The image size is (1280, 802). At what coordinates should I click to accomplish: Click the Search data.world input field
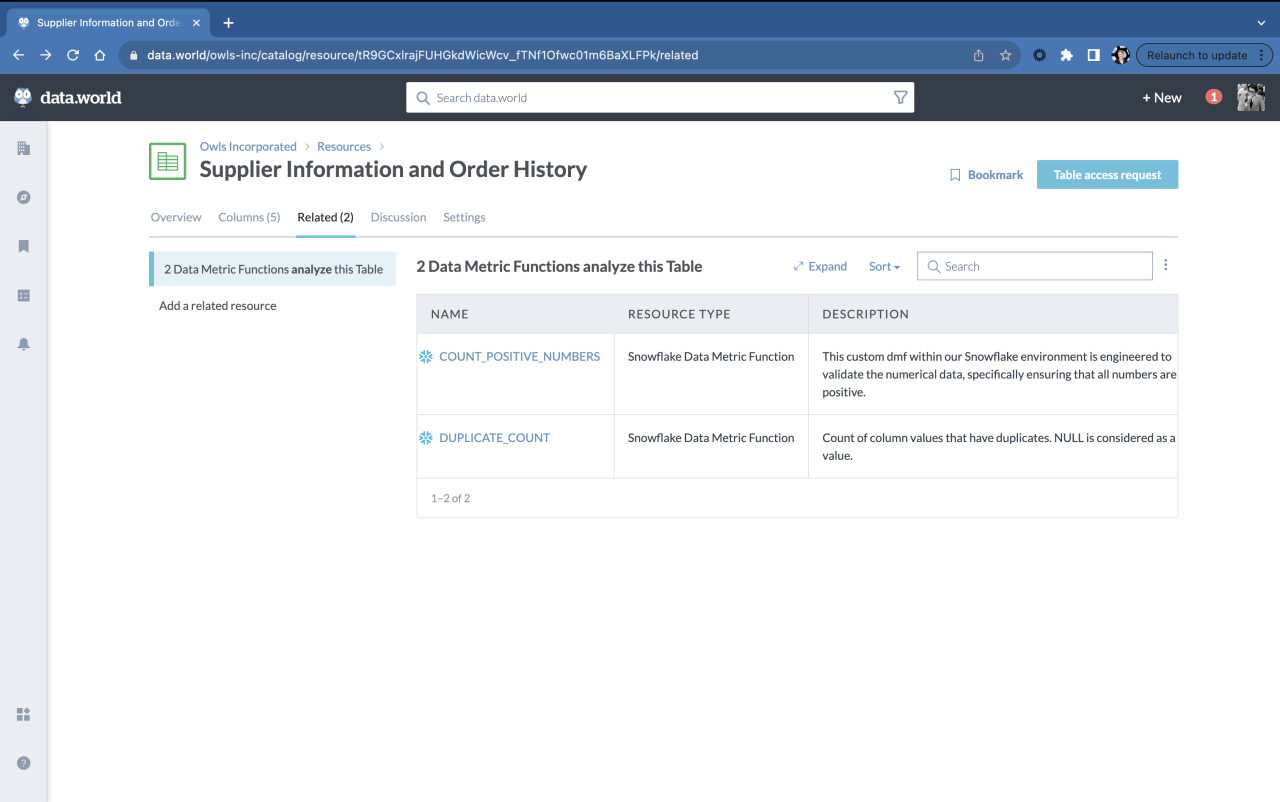[660, 98]
